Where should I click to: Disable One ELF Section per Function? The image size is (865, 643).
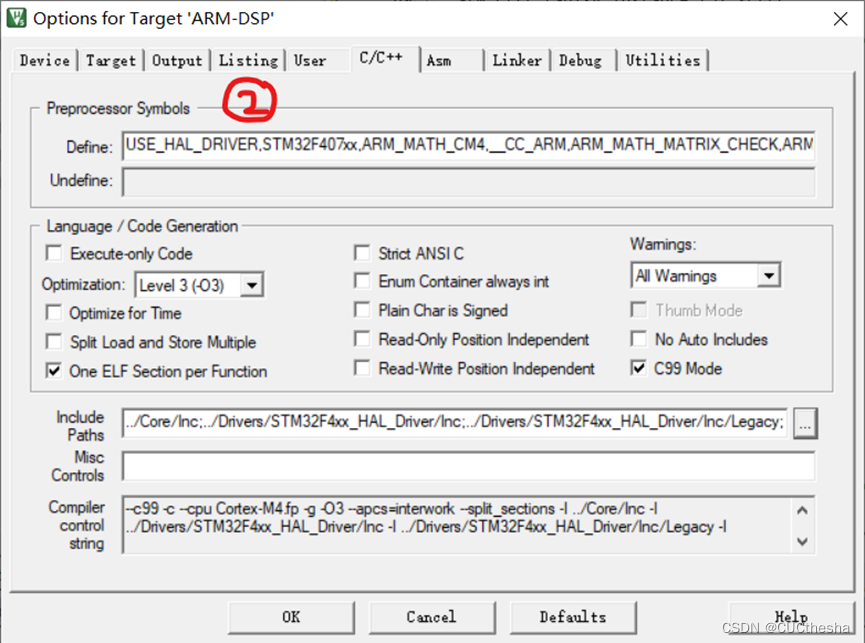click(54, 370)
